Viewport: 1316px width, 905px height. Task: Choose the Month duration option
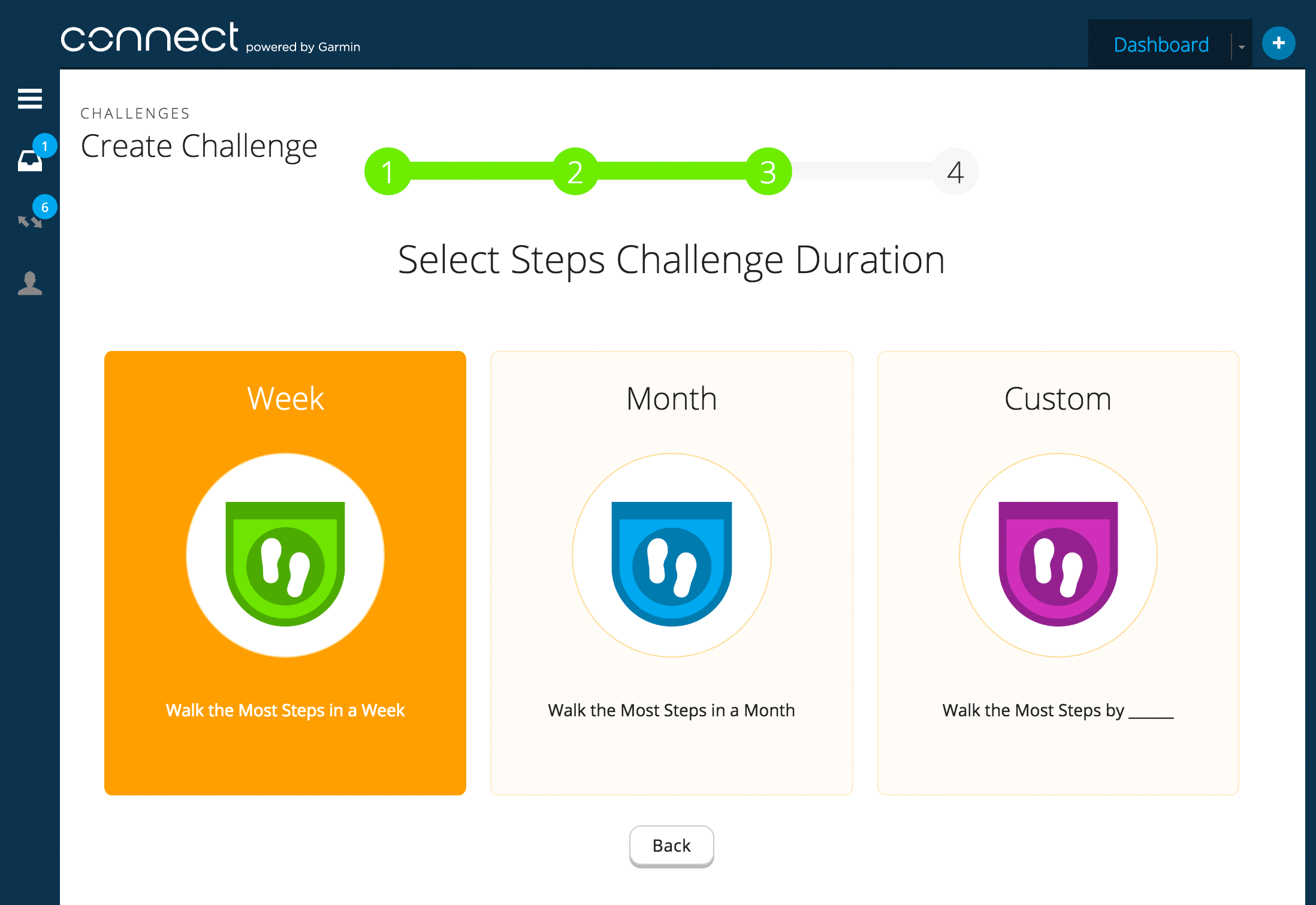672,573
